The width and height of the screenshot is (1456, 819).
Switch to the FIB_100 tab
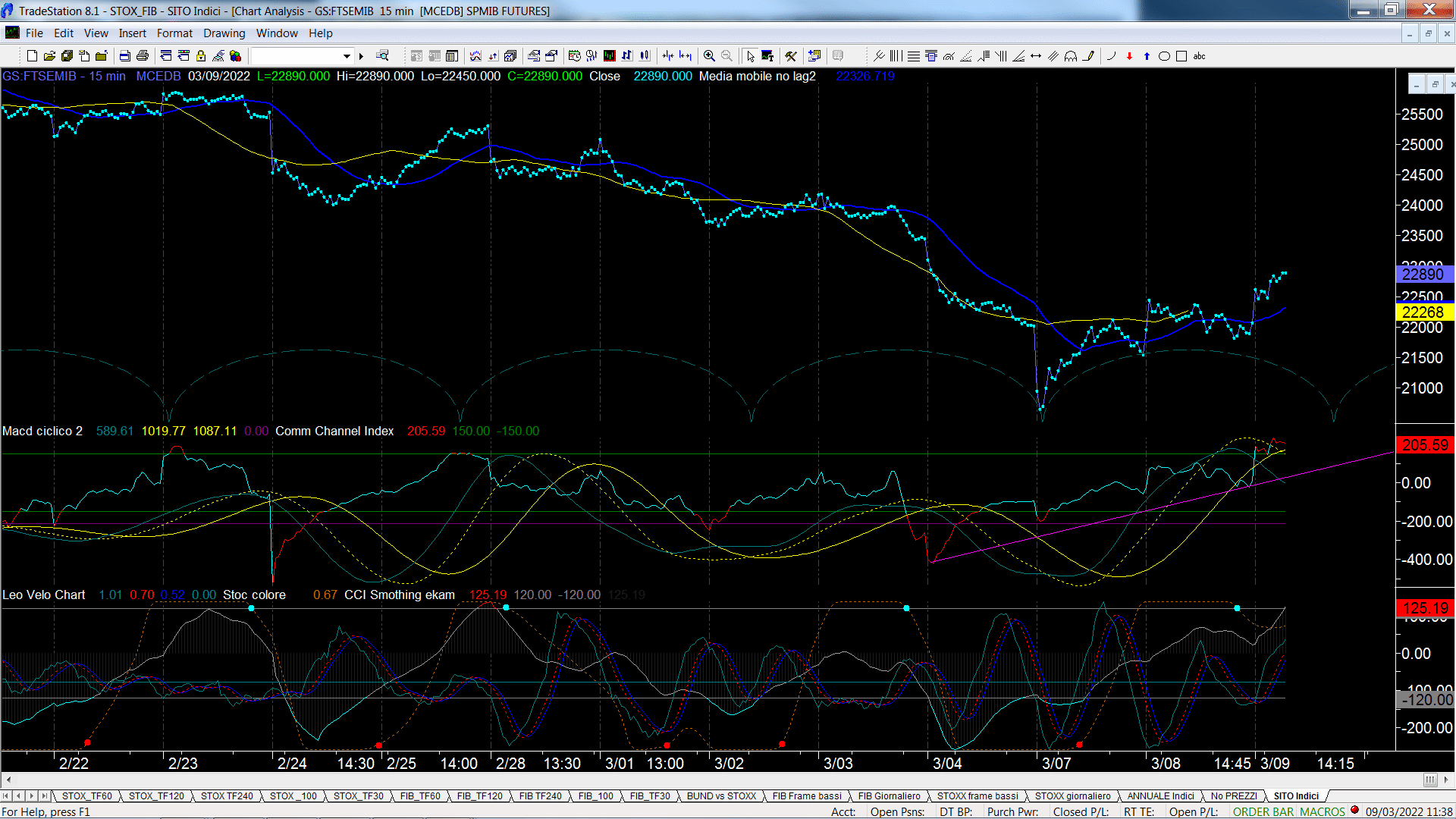point(596,795)
